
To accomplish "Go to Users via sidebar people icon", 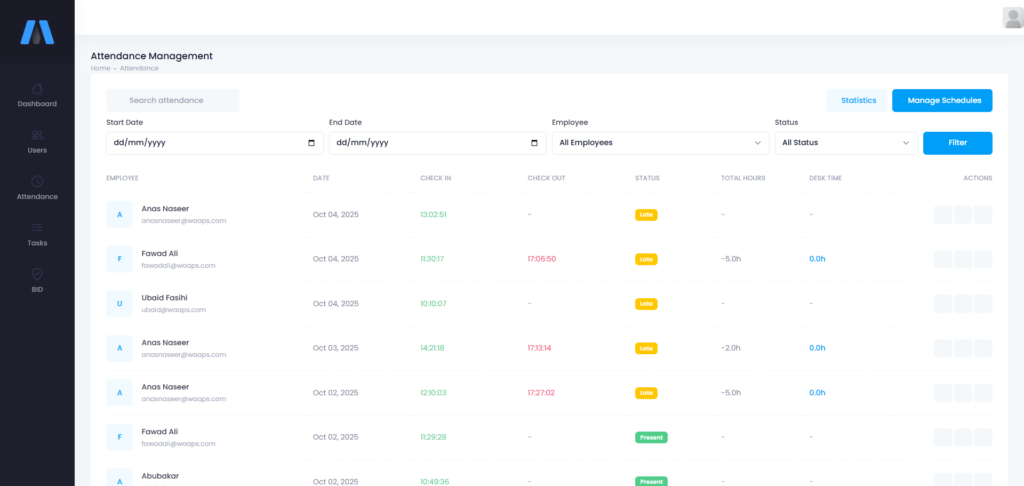I will click(37, 135).
